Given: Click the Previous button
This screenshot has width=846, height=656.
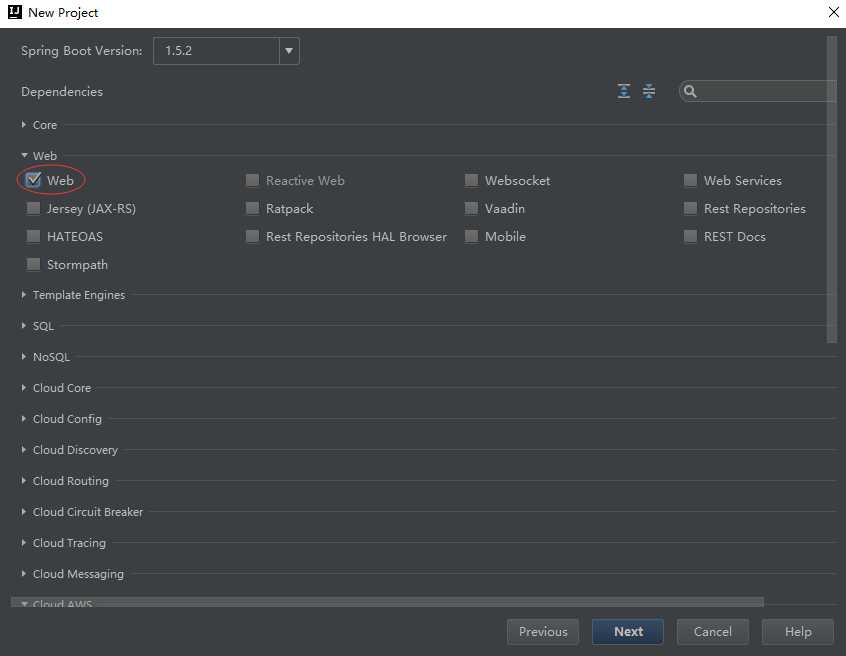Looking at the screenshot, I should [543, 632].
